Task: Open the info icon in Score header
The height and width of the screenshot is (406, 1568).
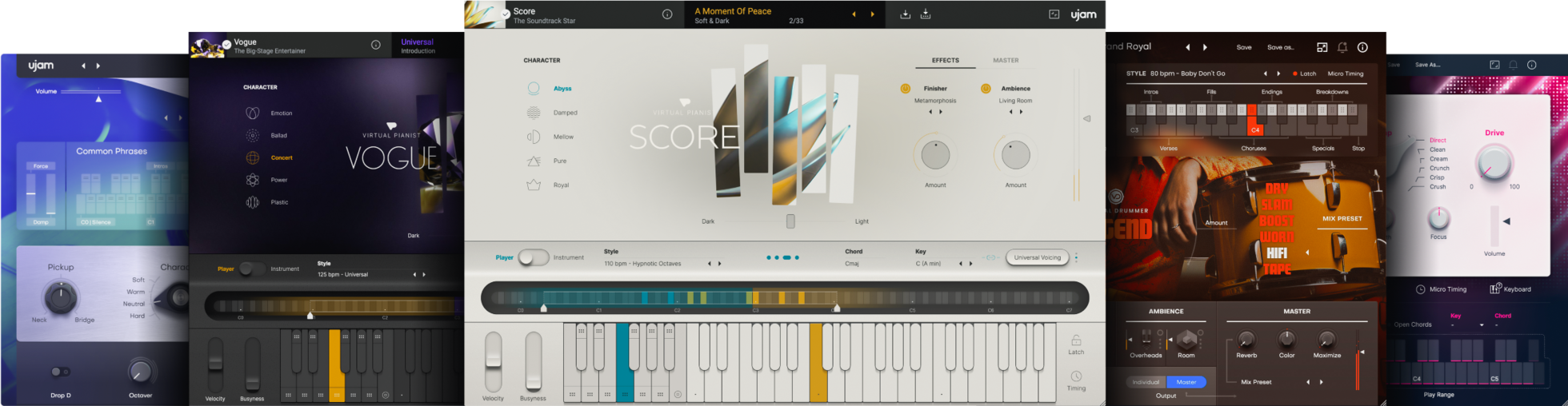Action: (667, 14)
